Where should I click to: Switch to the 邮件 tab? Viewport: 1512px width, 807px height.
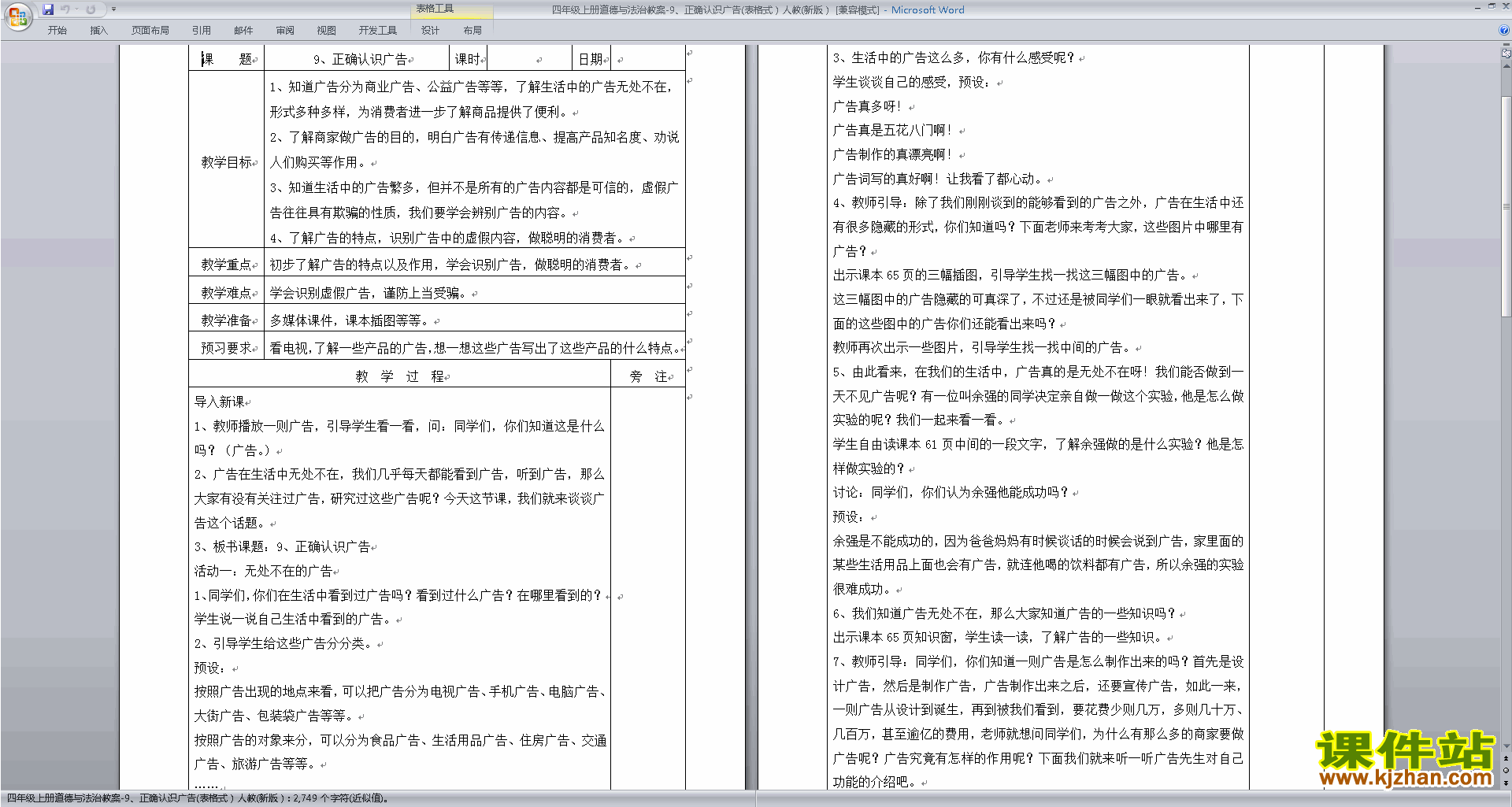click(x=243, y=30)
